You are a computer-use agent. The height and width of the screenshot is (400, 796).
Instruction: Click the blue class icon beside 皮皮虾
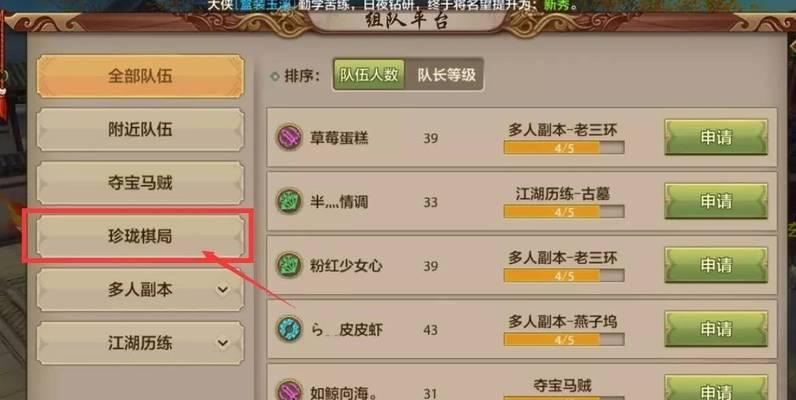[x=289, y=329]
